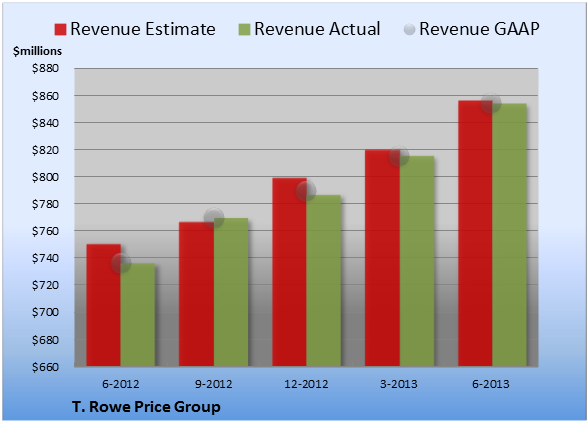Select the Revenue GAAP legend label

pyautogui.click(x=479, y=29)
